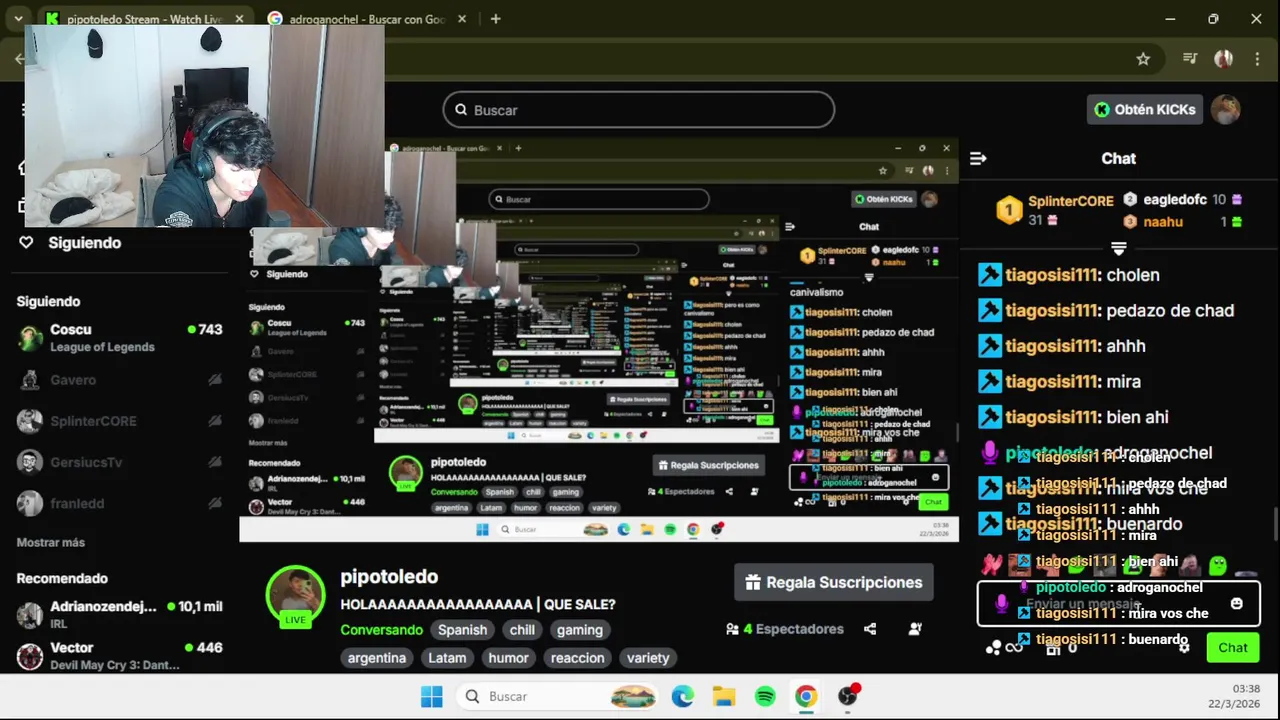1280x720 pixels.
Task: Select the Latam tag
Action: point(447,658)
